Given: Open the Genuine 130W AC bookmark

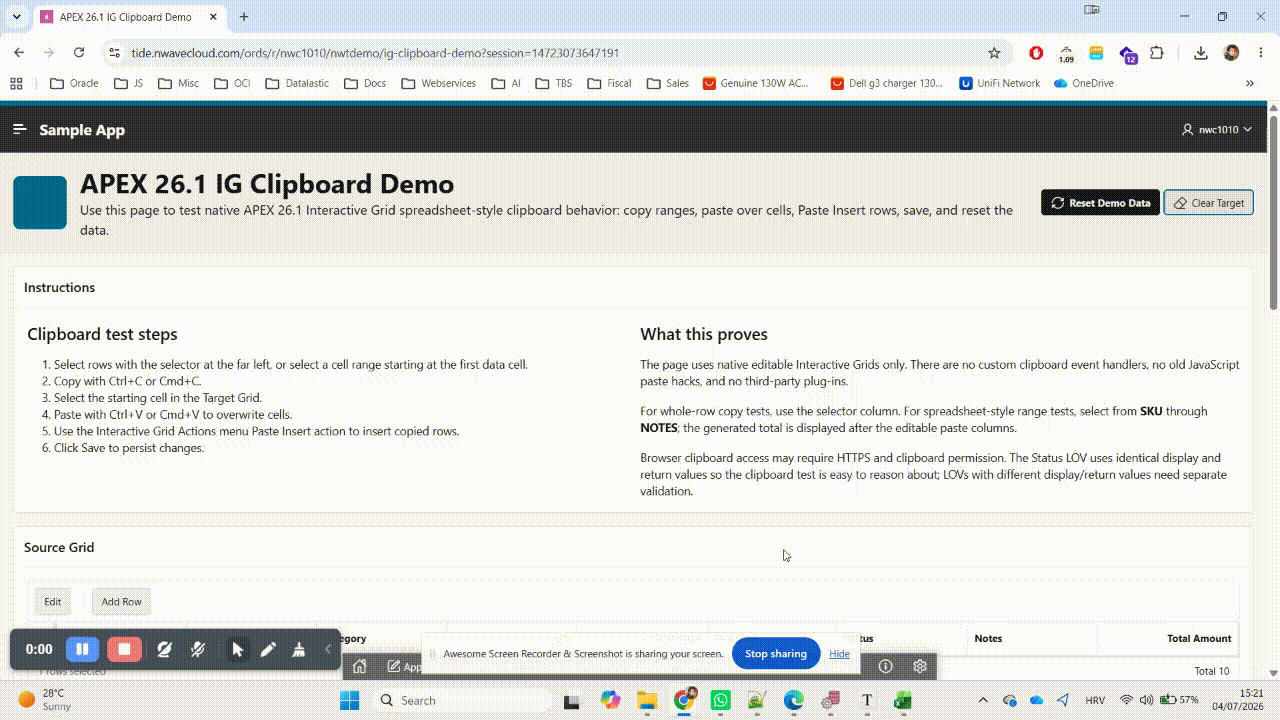Looking at the screenshot, I should click(756, 83).
